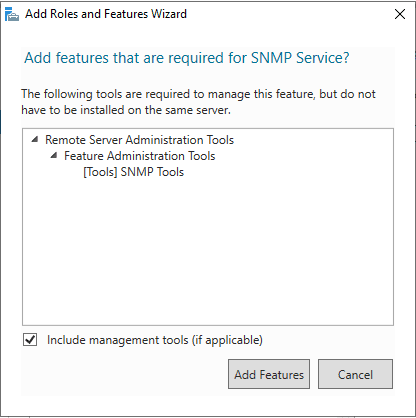Click the description line about required tools
The height and width of the screenshot is (418, 416).
tap(198, 94)
